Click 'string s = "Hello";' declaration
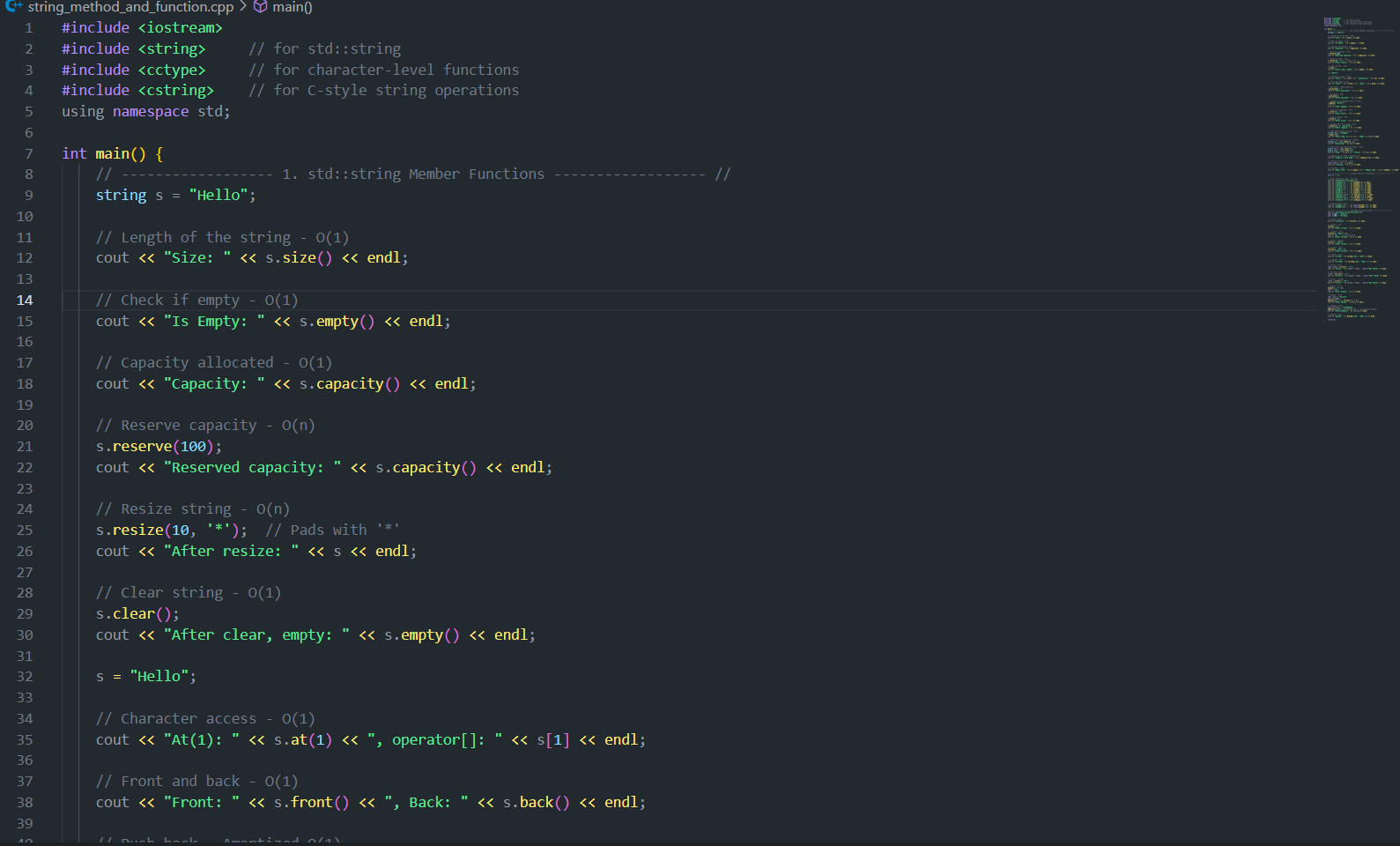 [176, 196]
